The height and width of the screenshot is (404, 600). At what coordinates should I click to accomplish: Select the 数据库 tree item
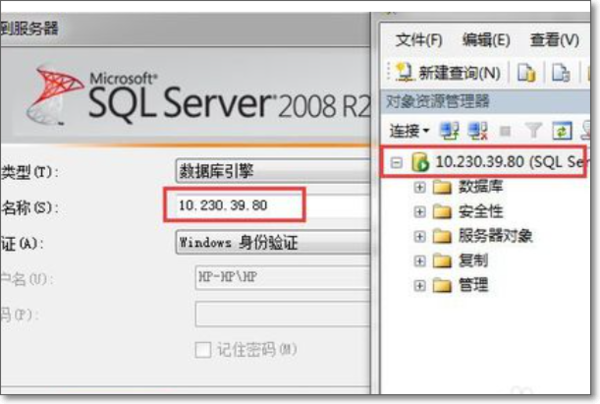click(480, 187)
